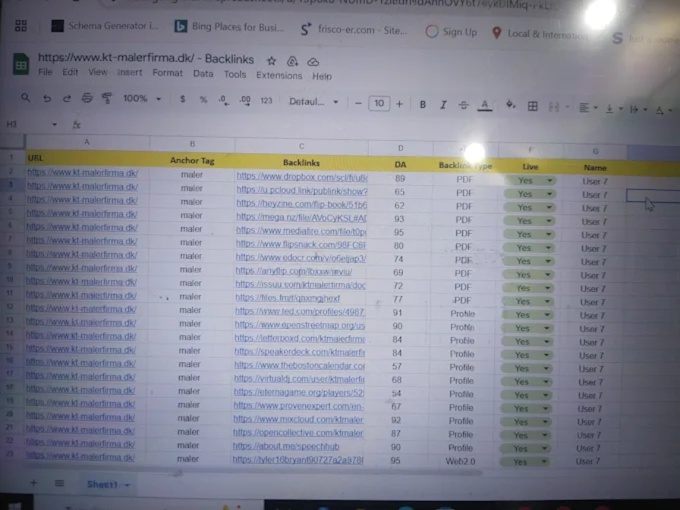680x510 pixels.
Task: Open the borders tool
Action: pos(533,106)
